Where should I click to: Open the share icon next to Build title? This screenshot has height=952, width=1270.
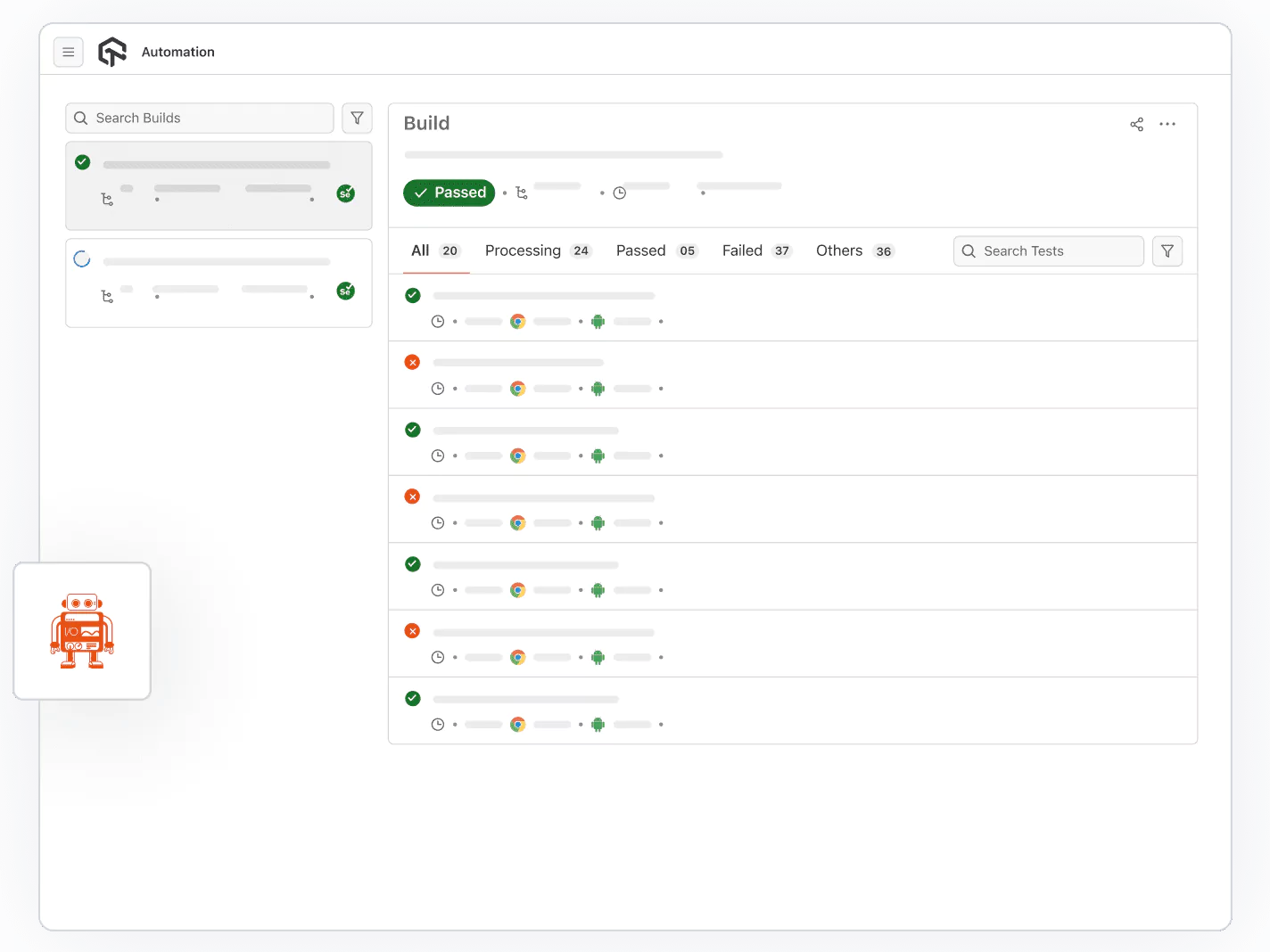1136,124
